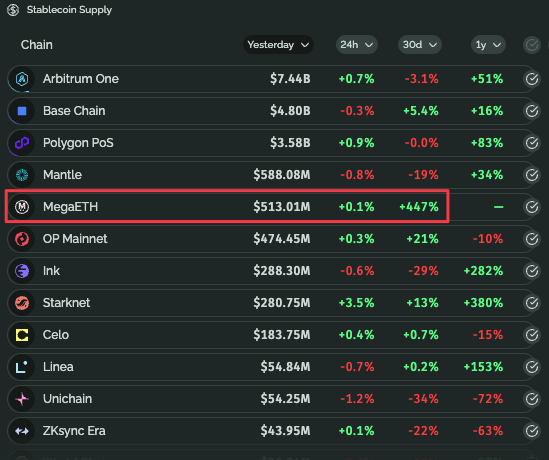The height and width of the screenshot is (460, 549).
Task: Click the Starknet orange logo
Action: (22, 303)
